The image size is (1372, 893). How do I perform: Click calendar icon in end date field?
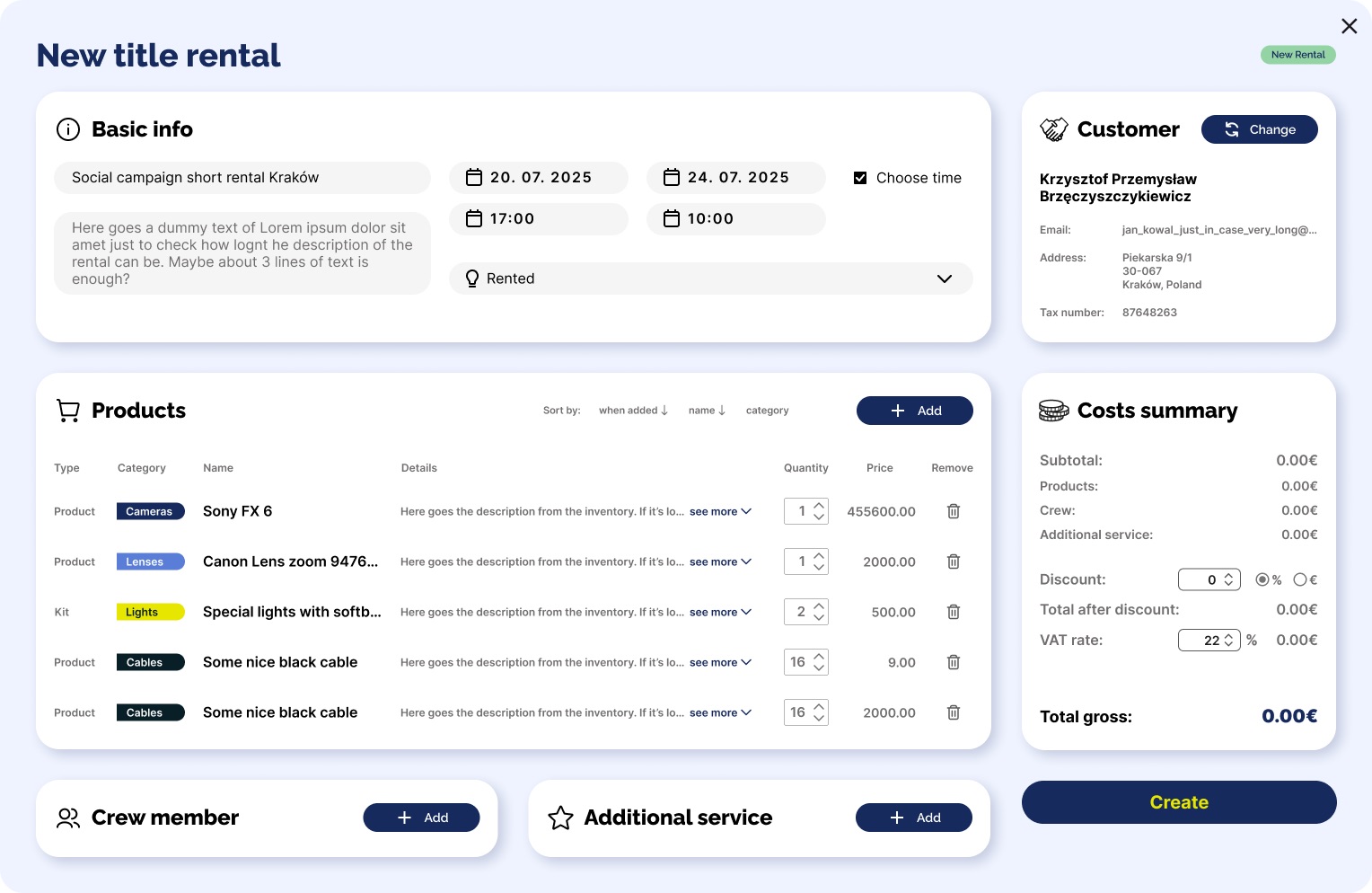point(672,178)
